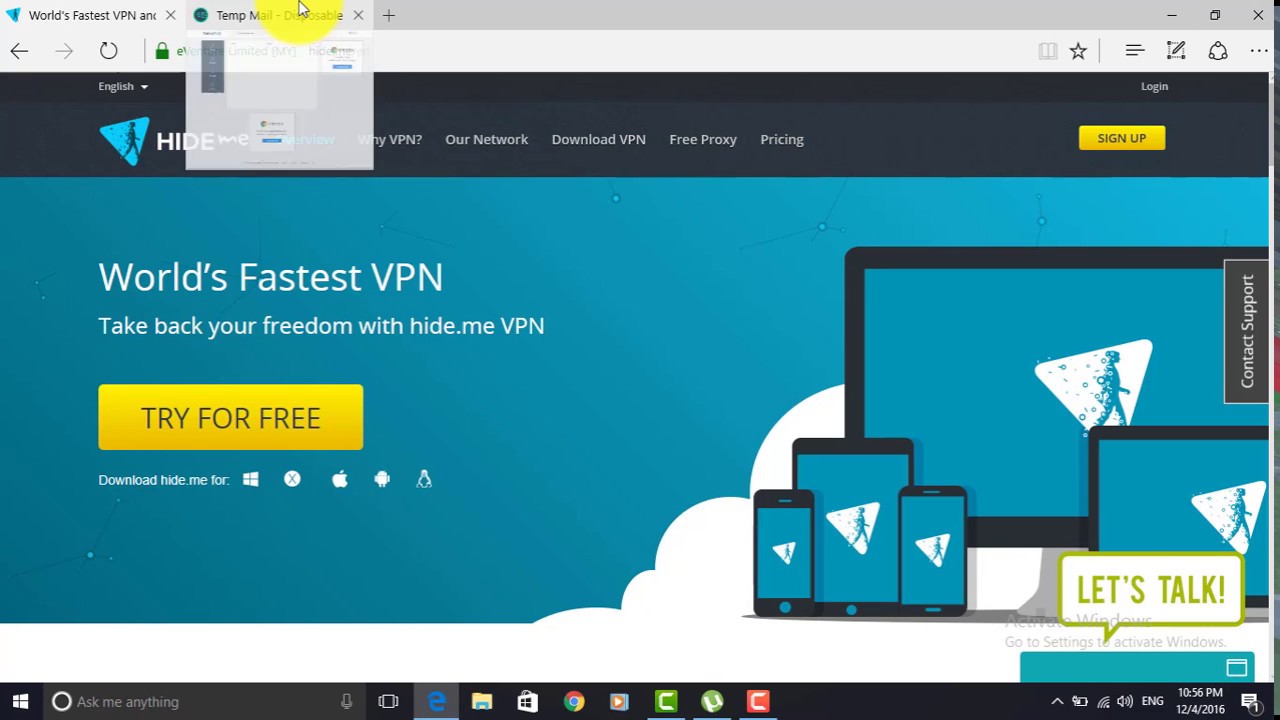This screenshot has height=720, width=1280.
Task: Launch Google Chrome from taskbar
Action: pyautogui.click(x=573, y=702)
